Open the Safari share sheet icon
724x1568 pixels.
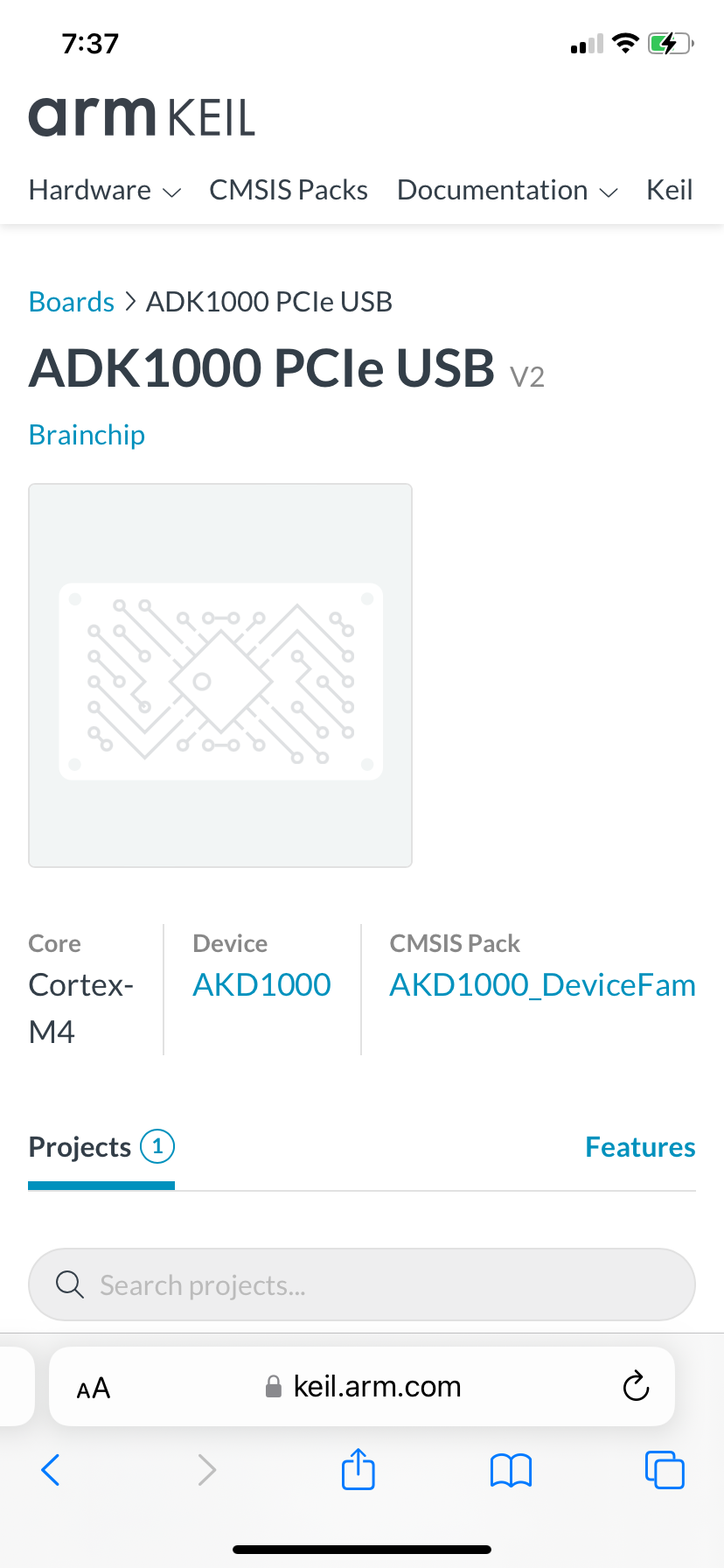click(x=358, y=1469)
